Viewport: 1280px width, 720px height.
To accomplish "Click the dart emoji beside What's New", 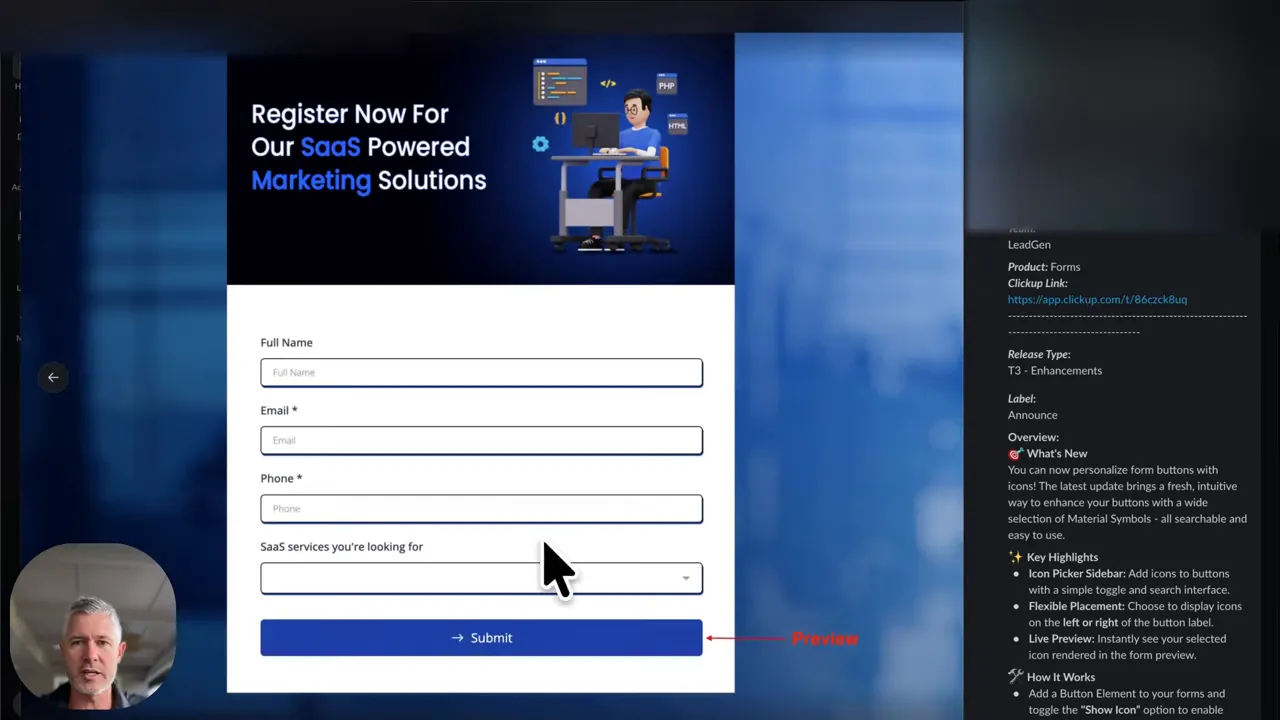I will [x=1014, y=453].
